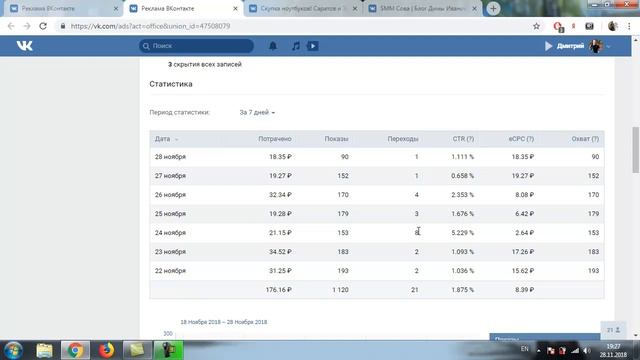Viewport: 640px width, 360px height.
Task: Open the video player icon in VK header
Action: pos(313,46)
